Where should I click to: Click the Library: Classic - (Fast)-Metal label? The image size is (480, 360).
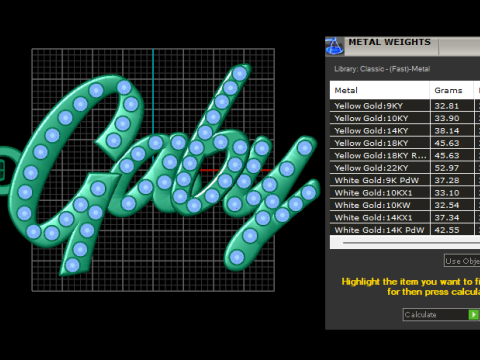coord(382,69)
